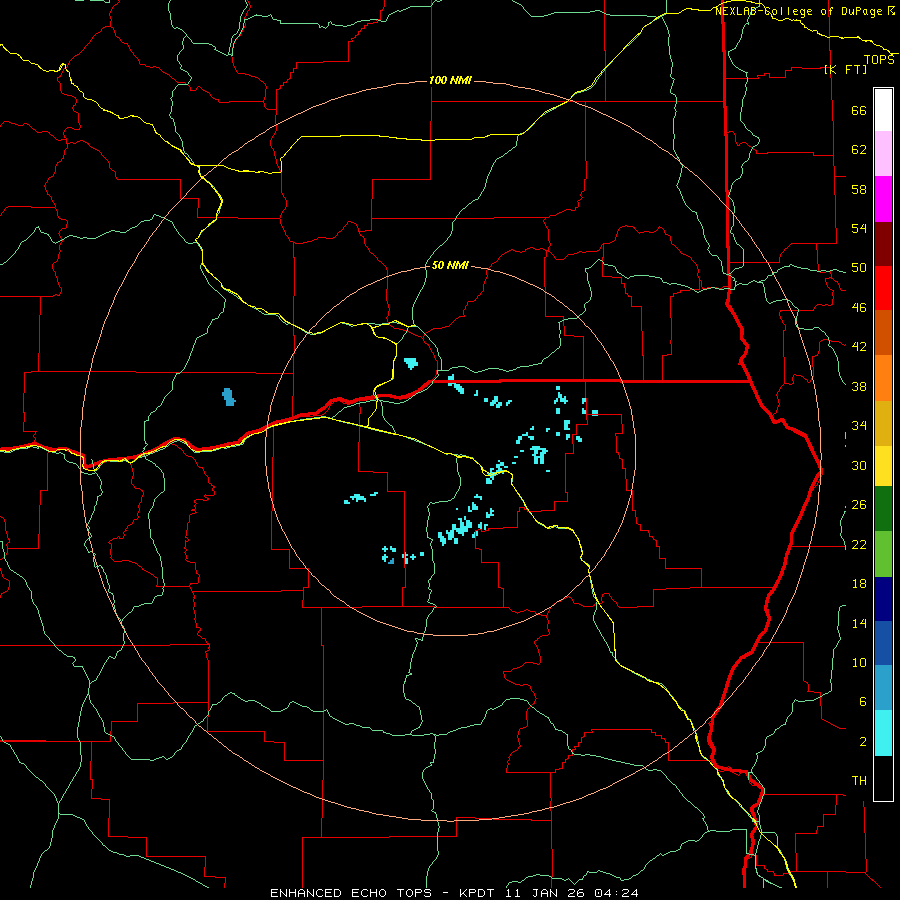The height and width of the screenshot is (900, 900).
Task: Click the cyan legend swatch near 2
Action: (883, 733)
